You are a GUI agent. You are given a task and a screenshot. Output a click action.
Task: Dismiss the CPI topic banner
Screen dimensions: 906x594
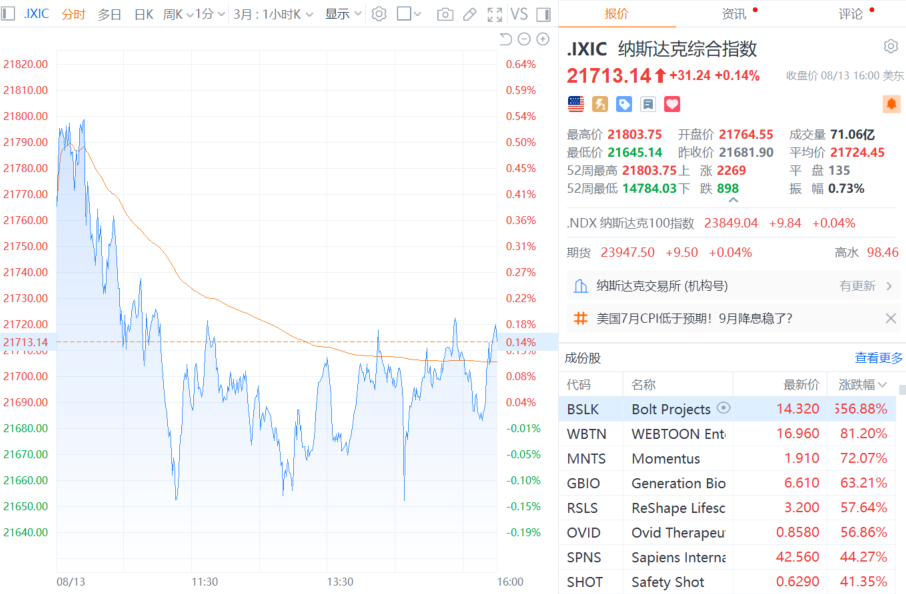pos(891,318)
